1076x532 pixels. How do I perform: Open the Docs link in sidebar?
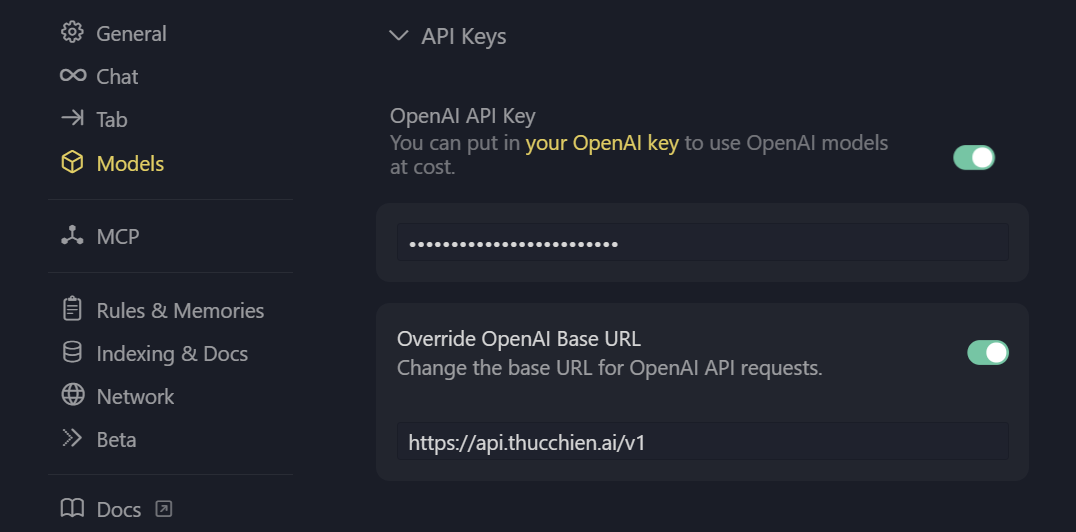118,509
